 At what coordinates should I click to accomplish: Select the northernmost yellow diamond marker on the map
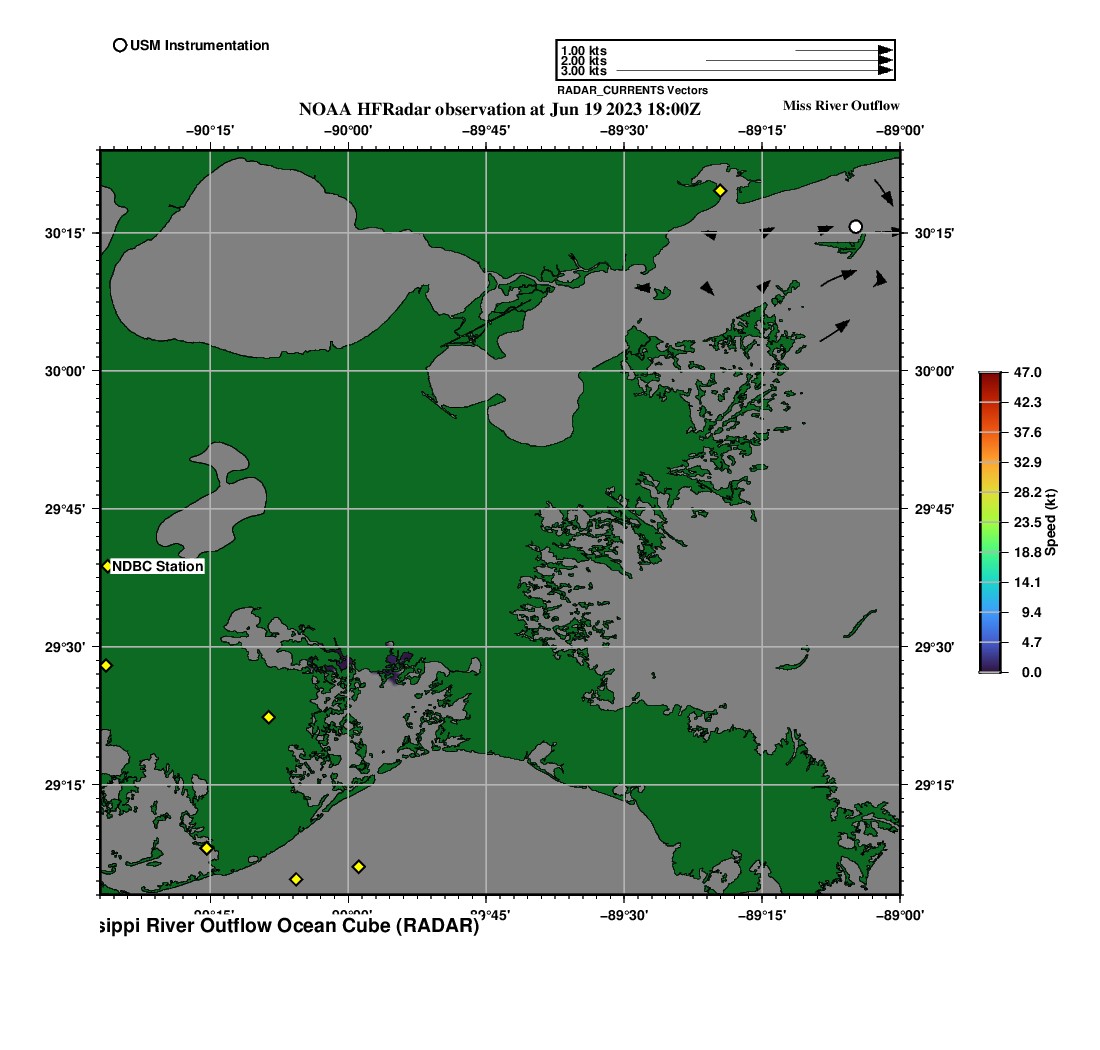(x=720, y=190)
